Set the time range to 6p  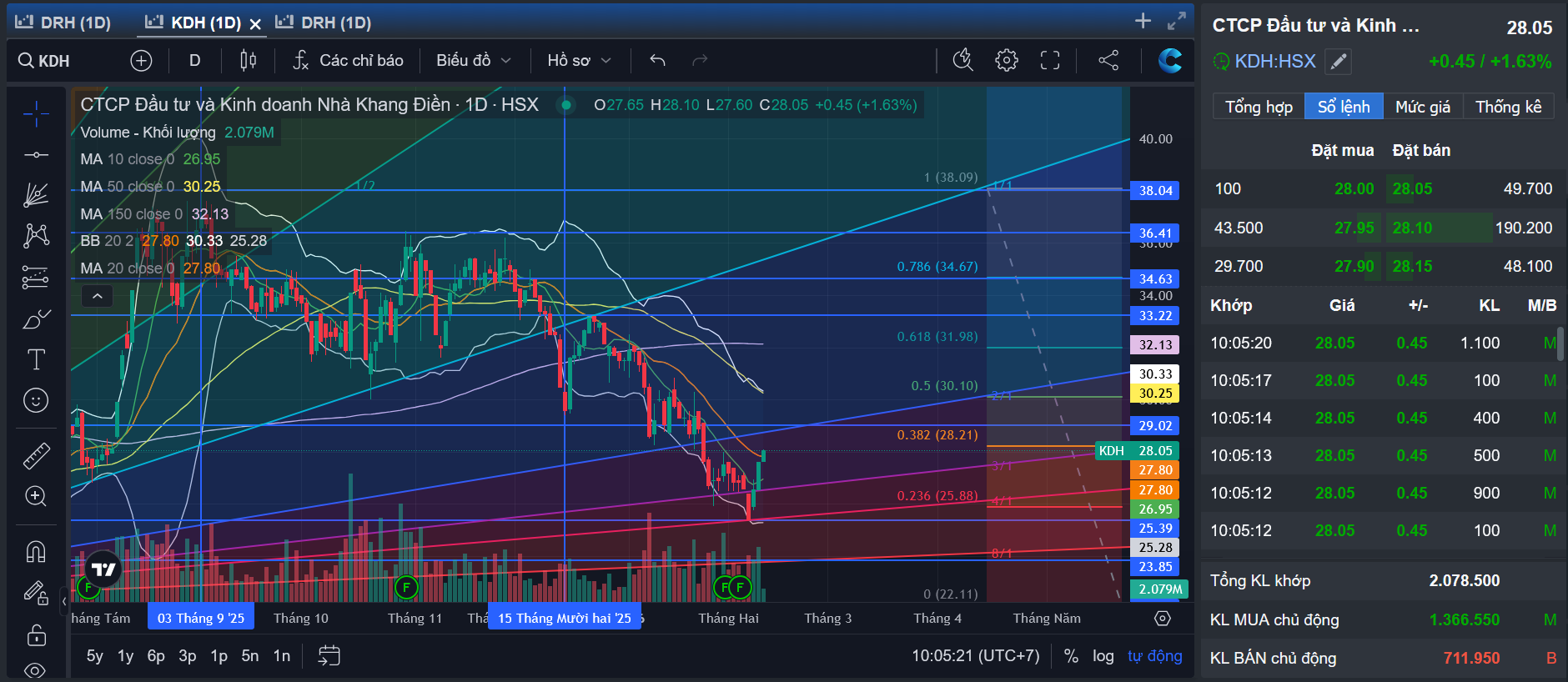coord(156,656)
